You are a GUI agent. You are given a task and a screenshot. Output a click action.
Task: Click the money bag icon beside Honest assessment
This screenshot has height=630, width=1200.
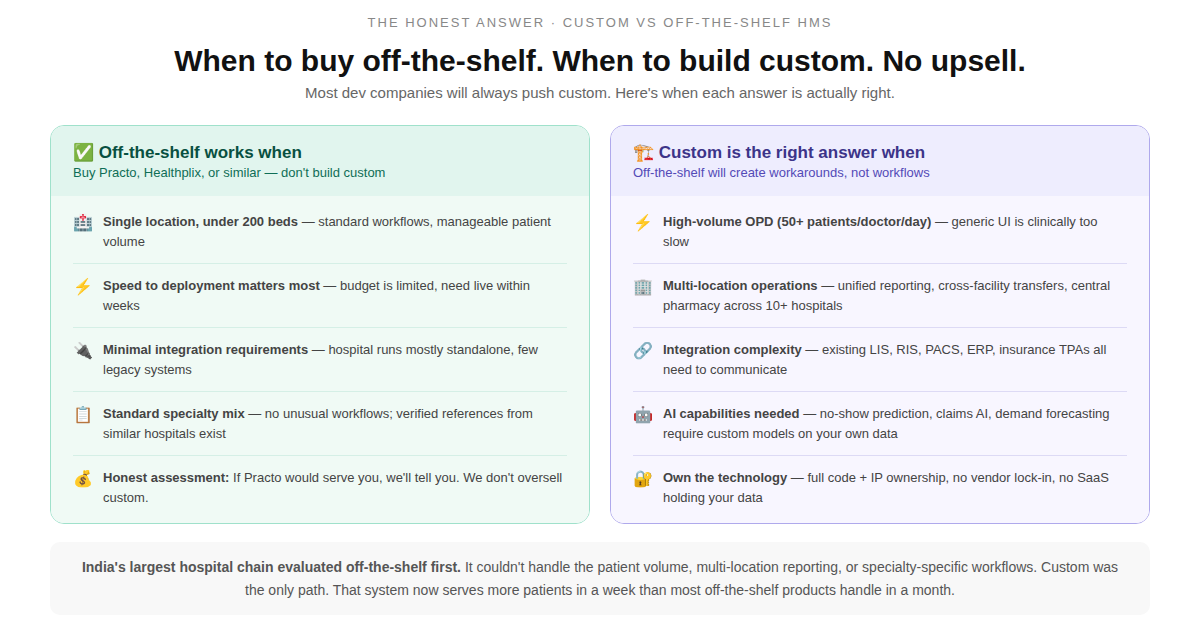coord(83,479)
